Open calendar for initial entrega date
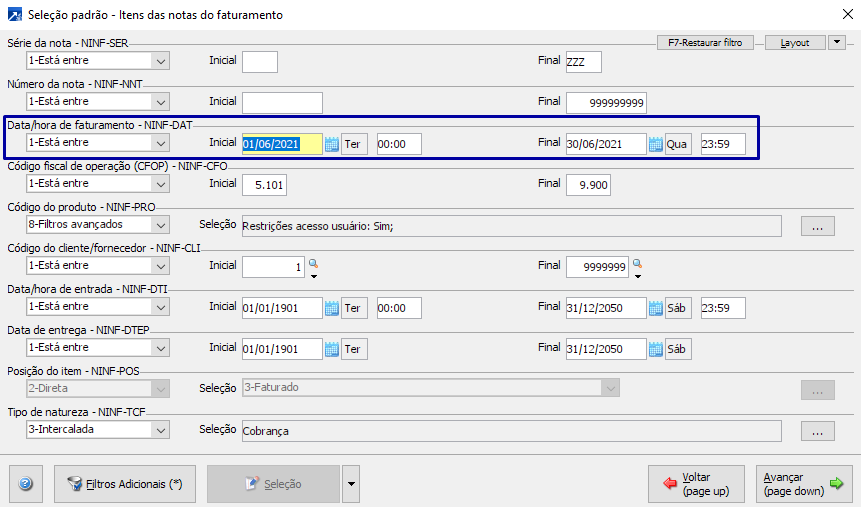This screenshot has width=861, height=507. (332, 349)
